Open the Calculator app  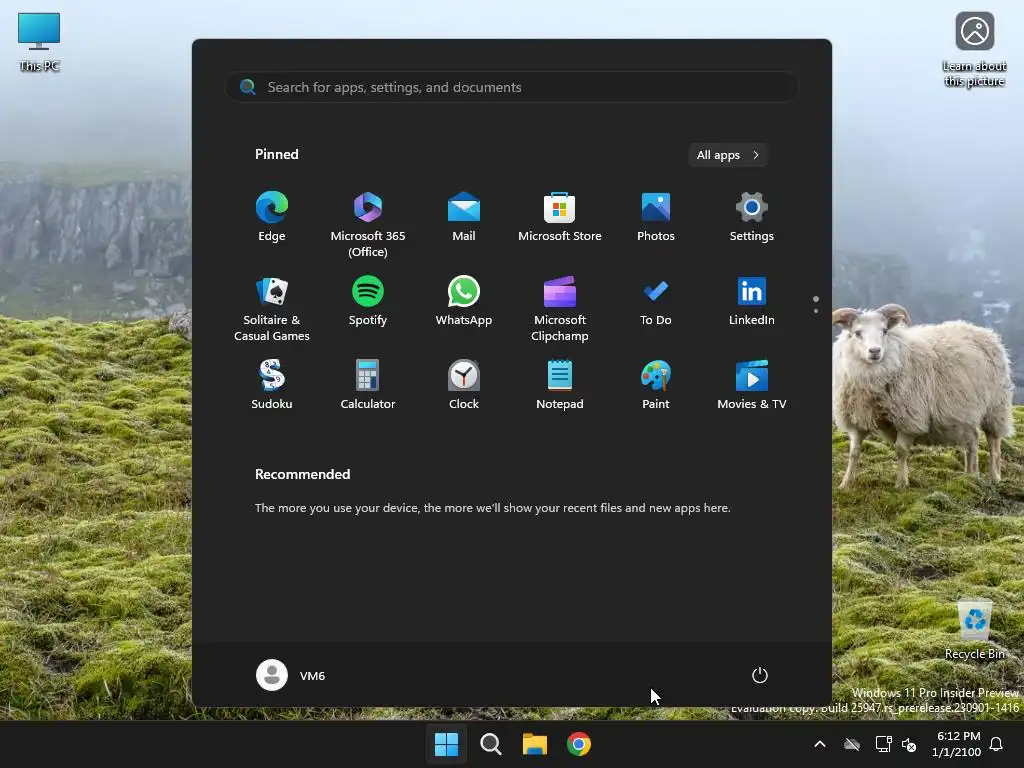click(368, 385)
